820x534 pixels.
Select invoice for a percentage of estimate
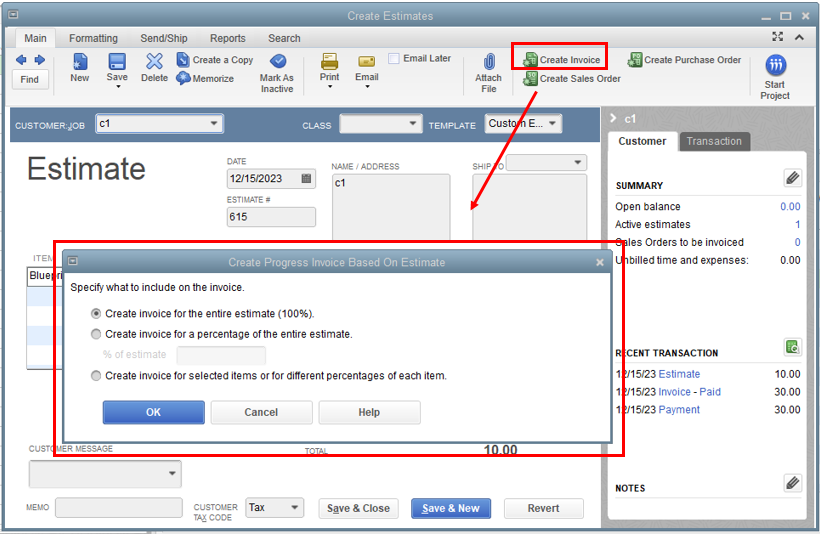click(x=96, y=334)
